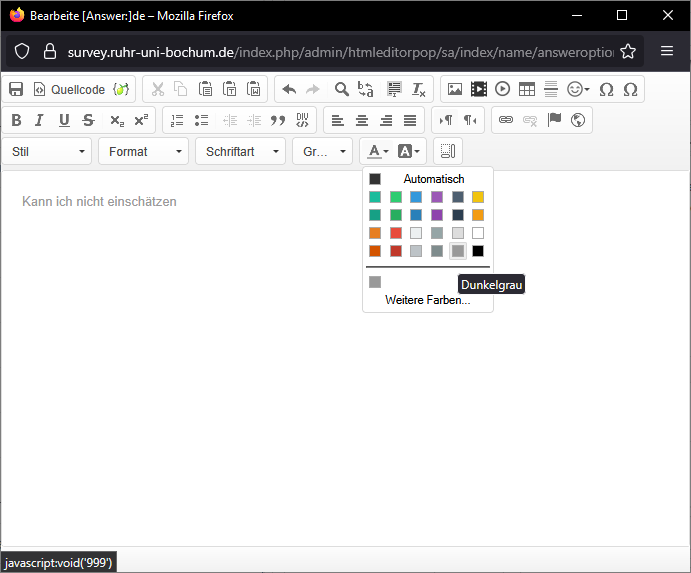Toggle superscript formatting

coord(141,120)
